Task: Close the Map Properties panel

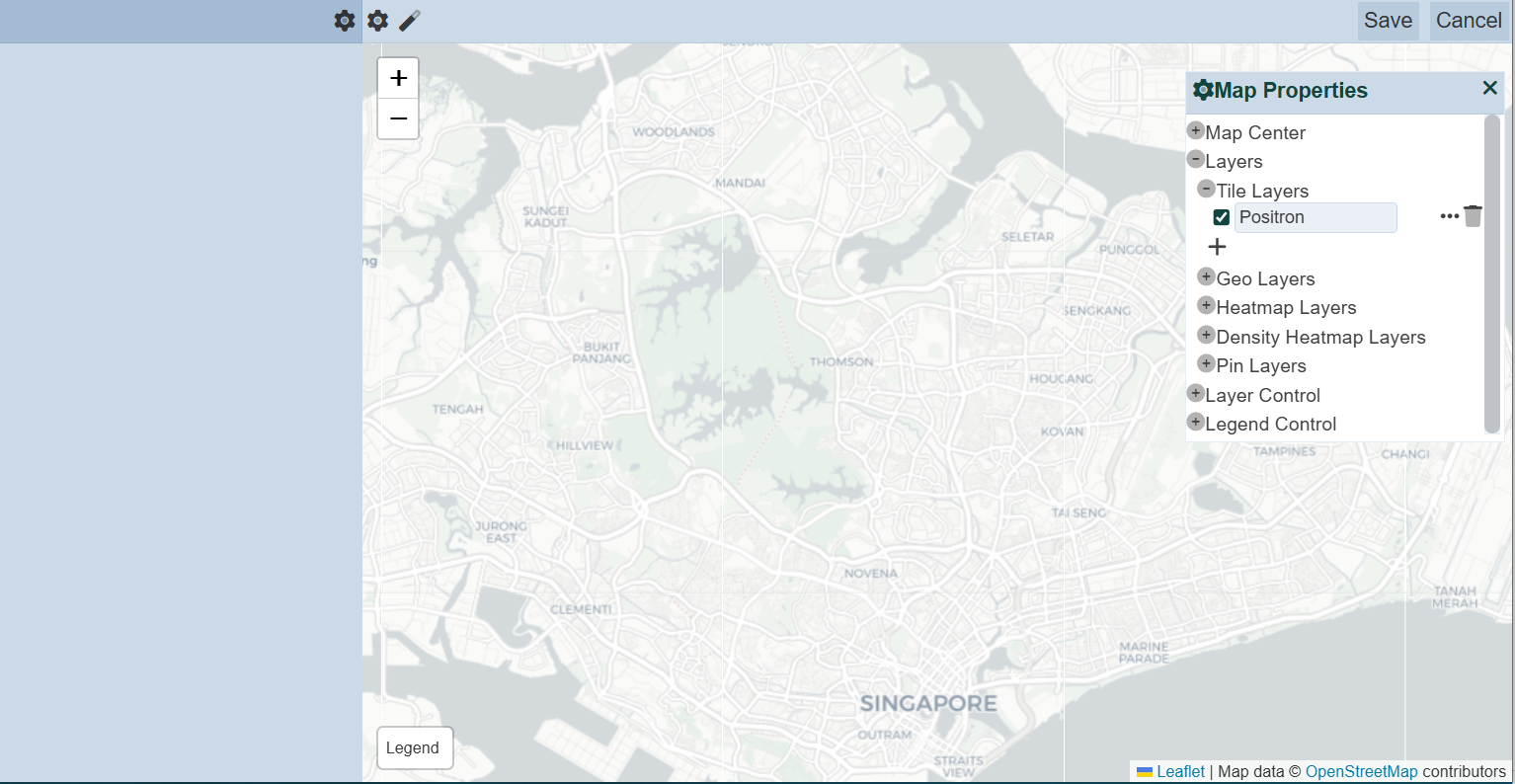Action: pyautogui.click(x=1489, y=89)
